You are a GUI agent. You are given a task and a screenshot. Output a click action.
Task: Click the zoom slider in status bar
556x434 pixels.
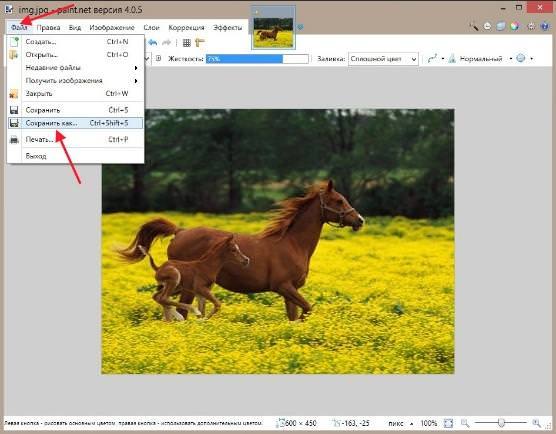click(x=501, y=423)
